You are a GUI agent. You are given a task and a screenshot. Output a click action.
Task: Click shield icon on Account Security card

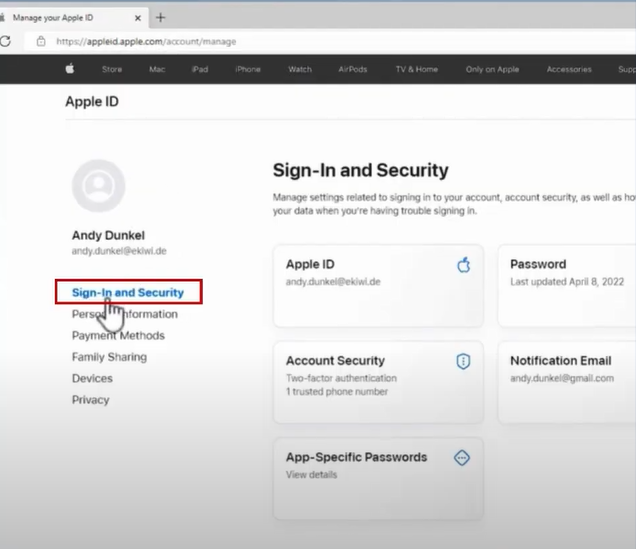click(x=463, y=361)
